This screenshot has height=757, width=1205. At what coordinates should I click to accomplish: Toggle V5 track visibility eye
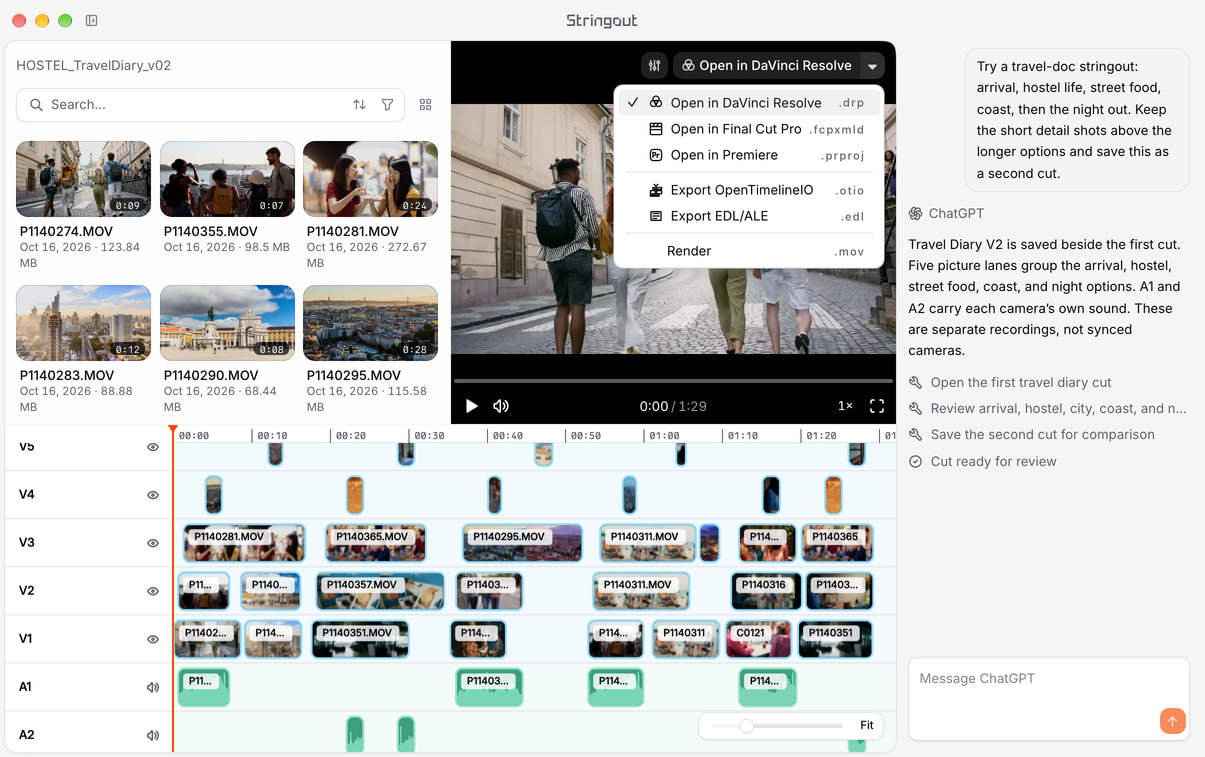tap(153, 447)
